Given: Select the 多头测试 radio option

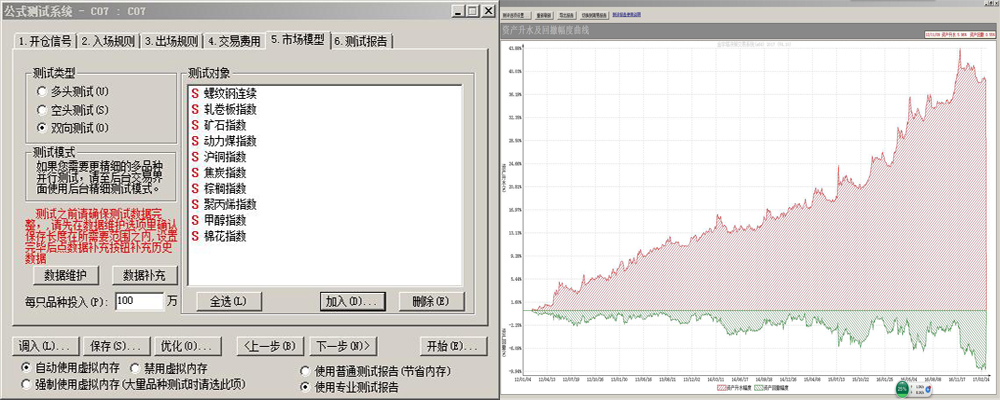Looking at the screenshot, I should coord(41,92).
